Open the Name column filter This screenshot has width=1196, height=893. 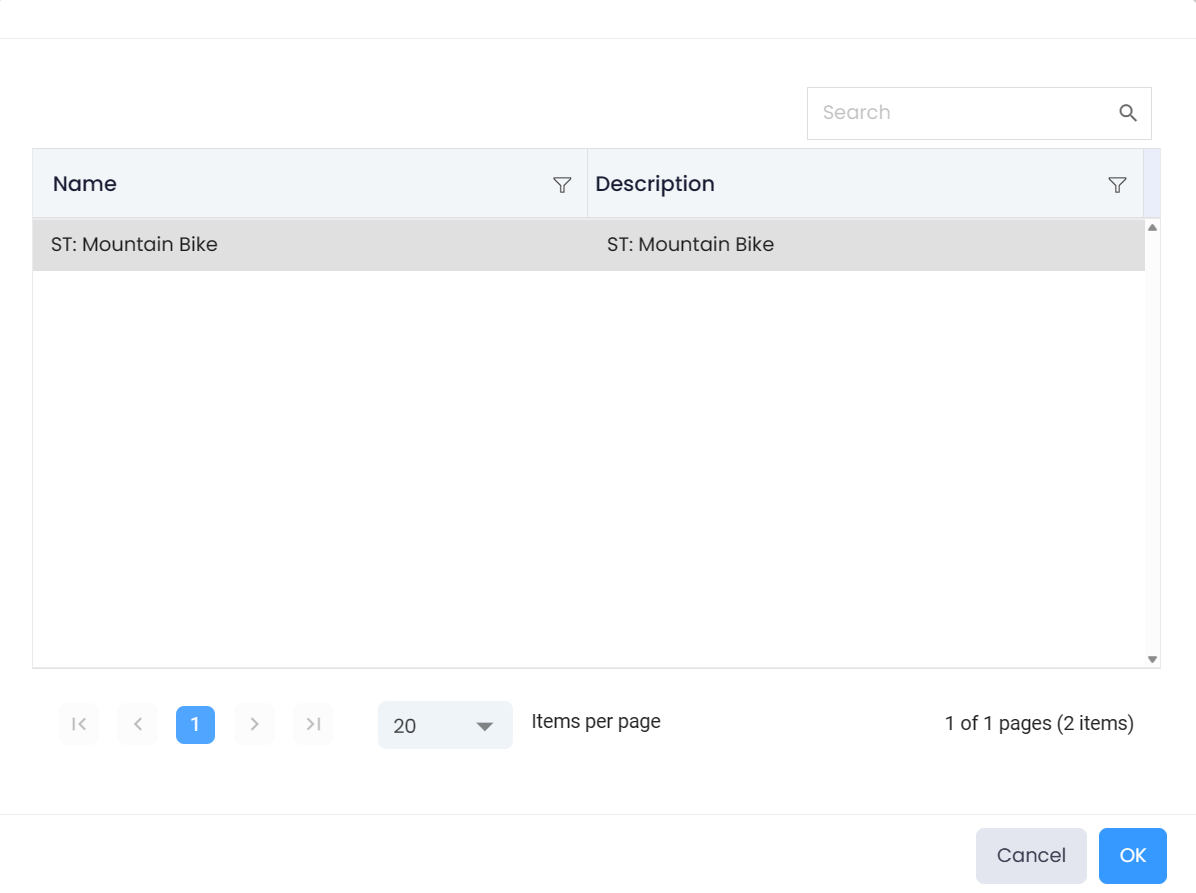point(562,185)
